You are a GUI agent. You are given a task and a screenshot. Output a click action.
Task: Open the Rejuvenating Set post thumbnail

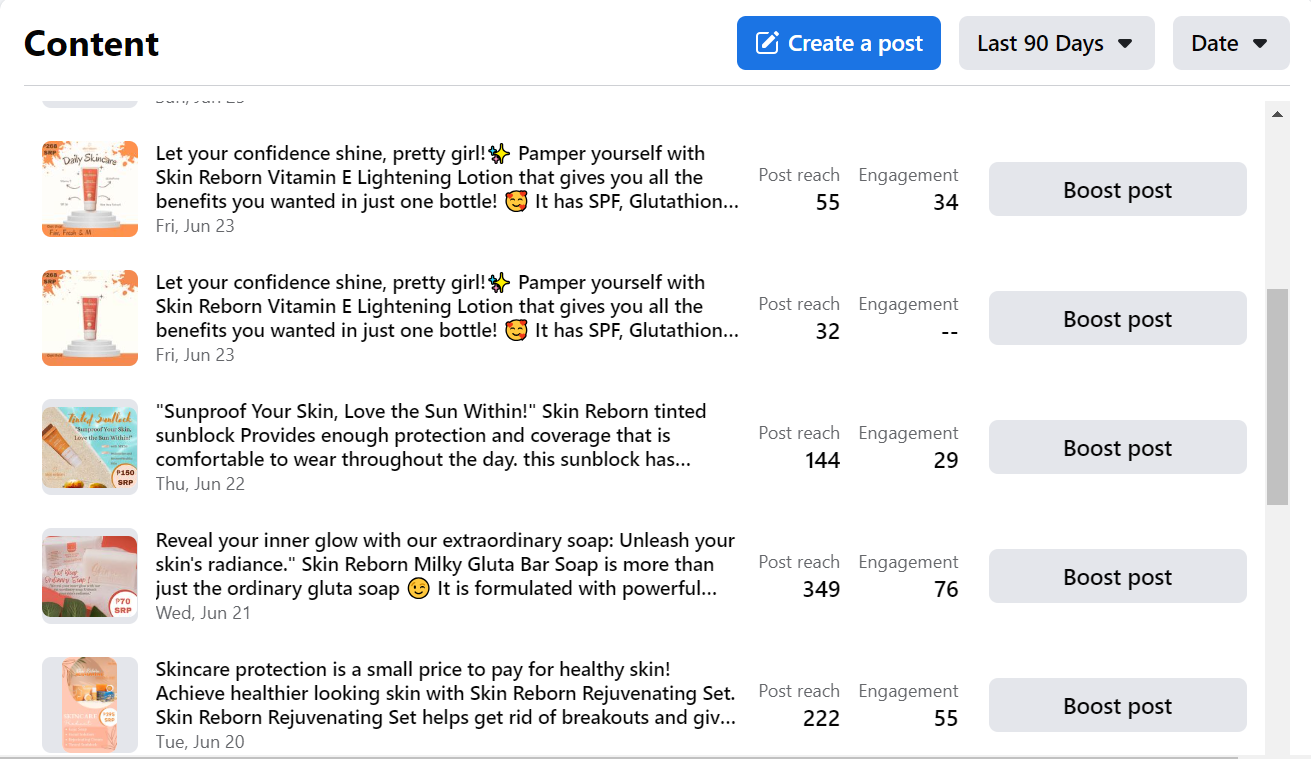click(90, 705)
